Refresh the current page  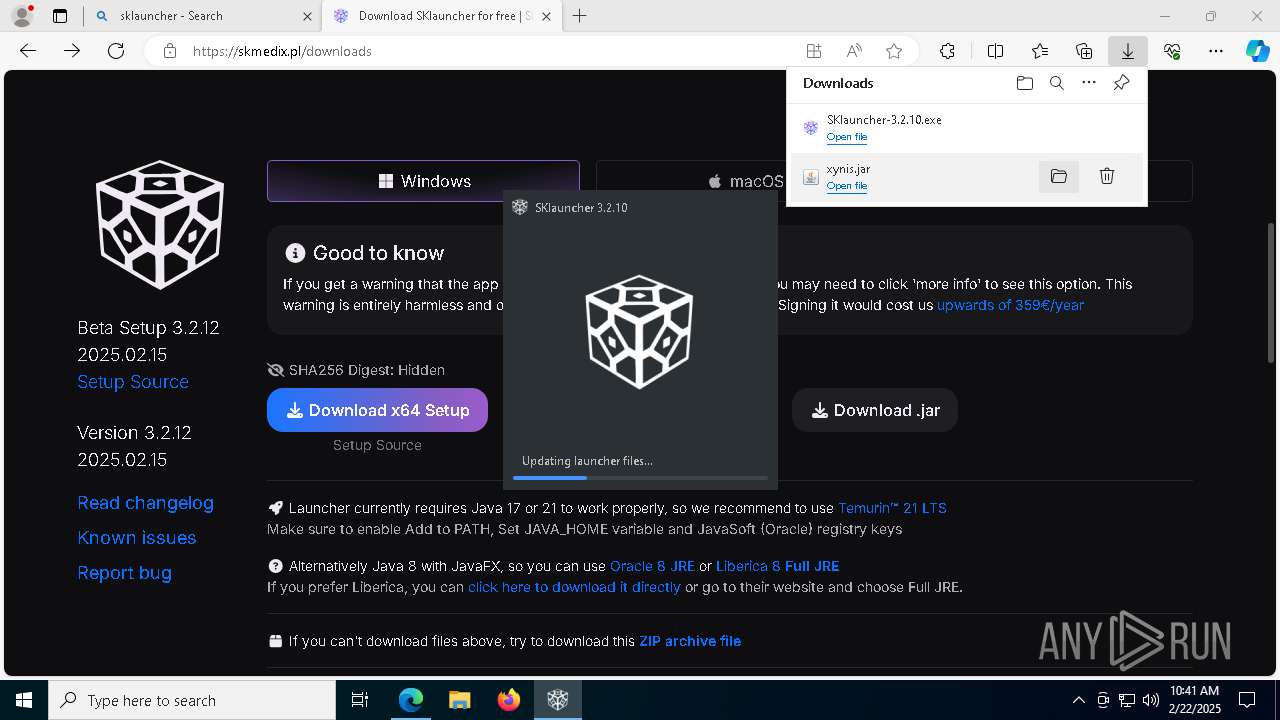(x=116, y=51)
